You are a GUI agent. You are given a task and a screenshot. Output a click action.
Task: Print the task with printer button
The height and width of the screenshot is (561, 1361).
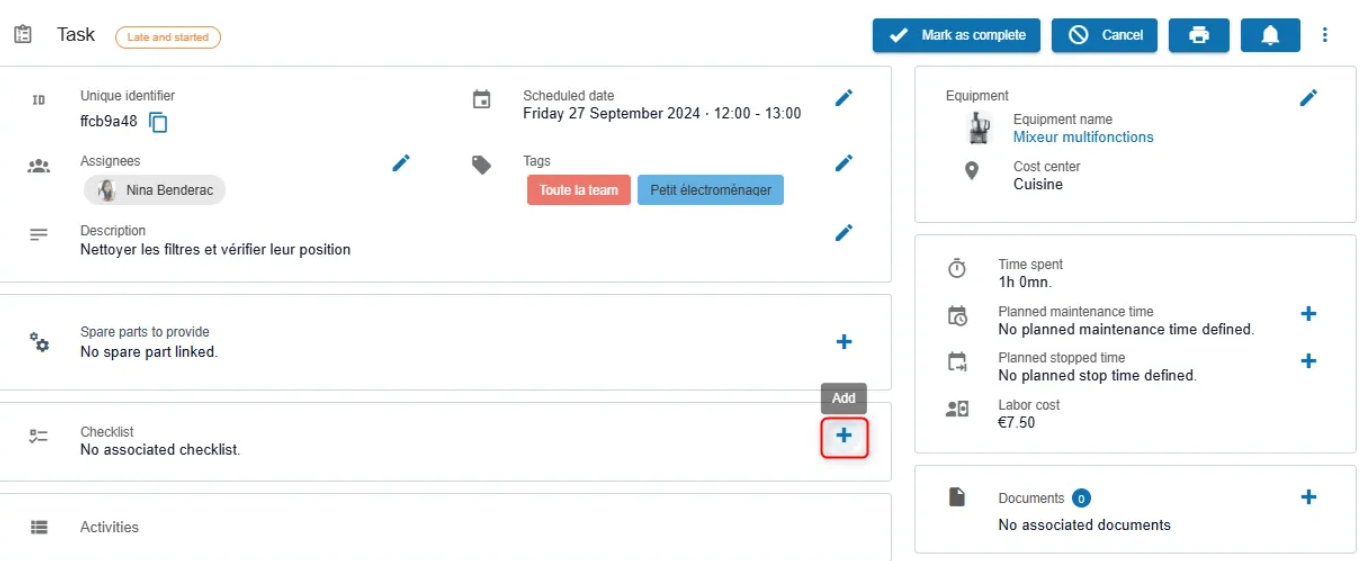[1199, 35]
